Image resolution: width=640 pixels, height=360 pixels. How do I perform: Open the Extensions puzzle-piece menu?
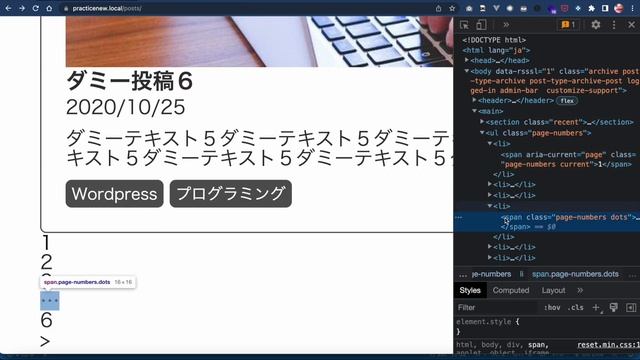(591, 8)
